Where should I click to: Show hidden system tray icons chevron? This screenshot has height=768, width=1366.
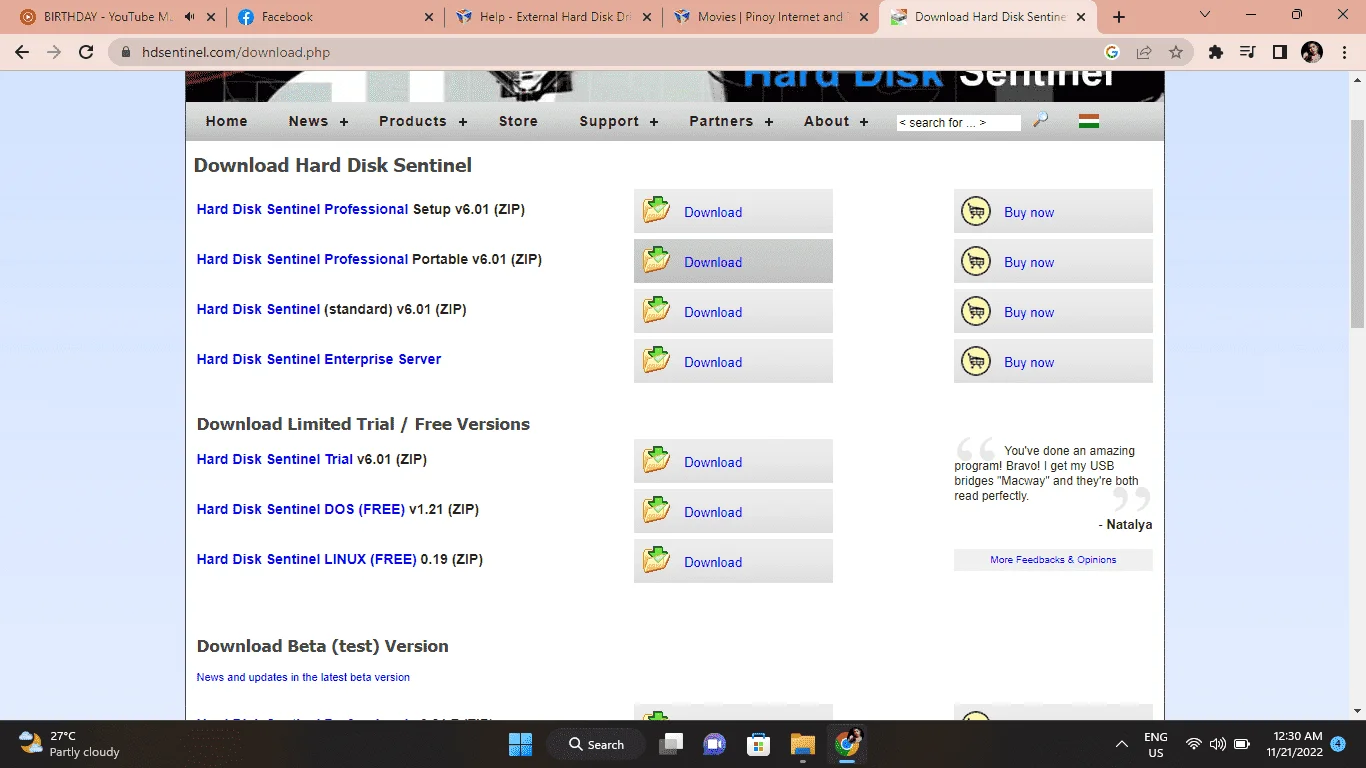pyautogui.click(x=1122, y=744)
